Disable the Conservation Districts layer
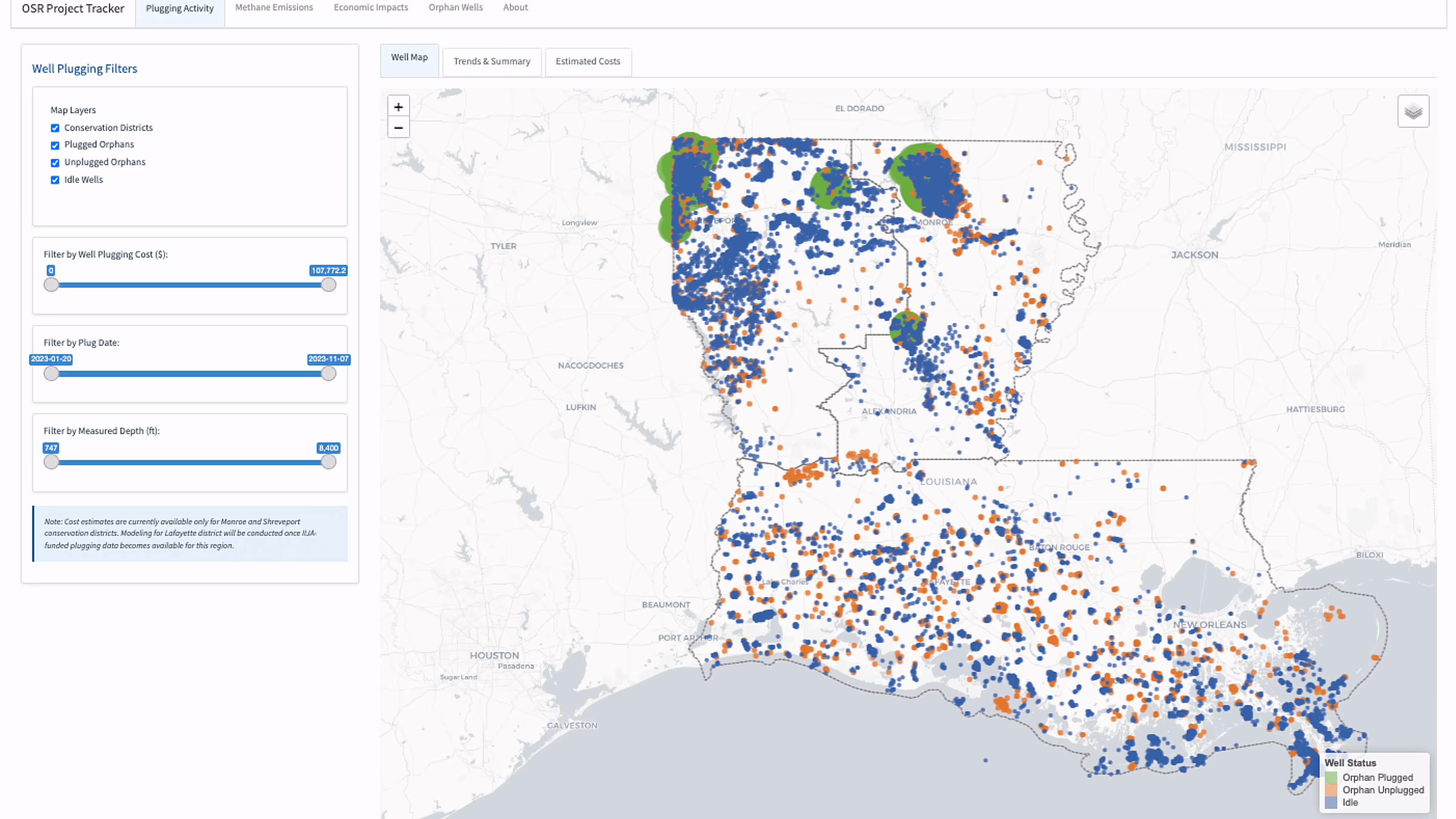Viewport: 1456px width, 819px height. [55, 128]
